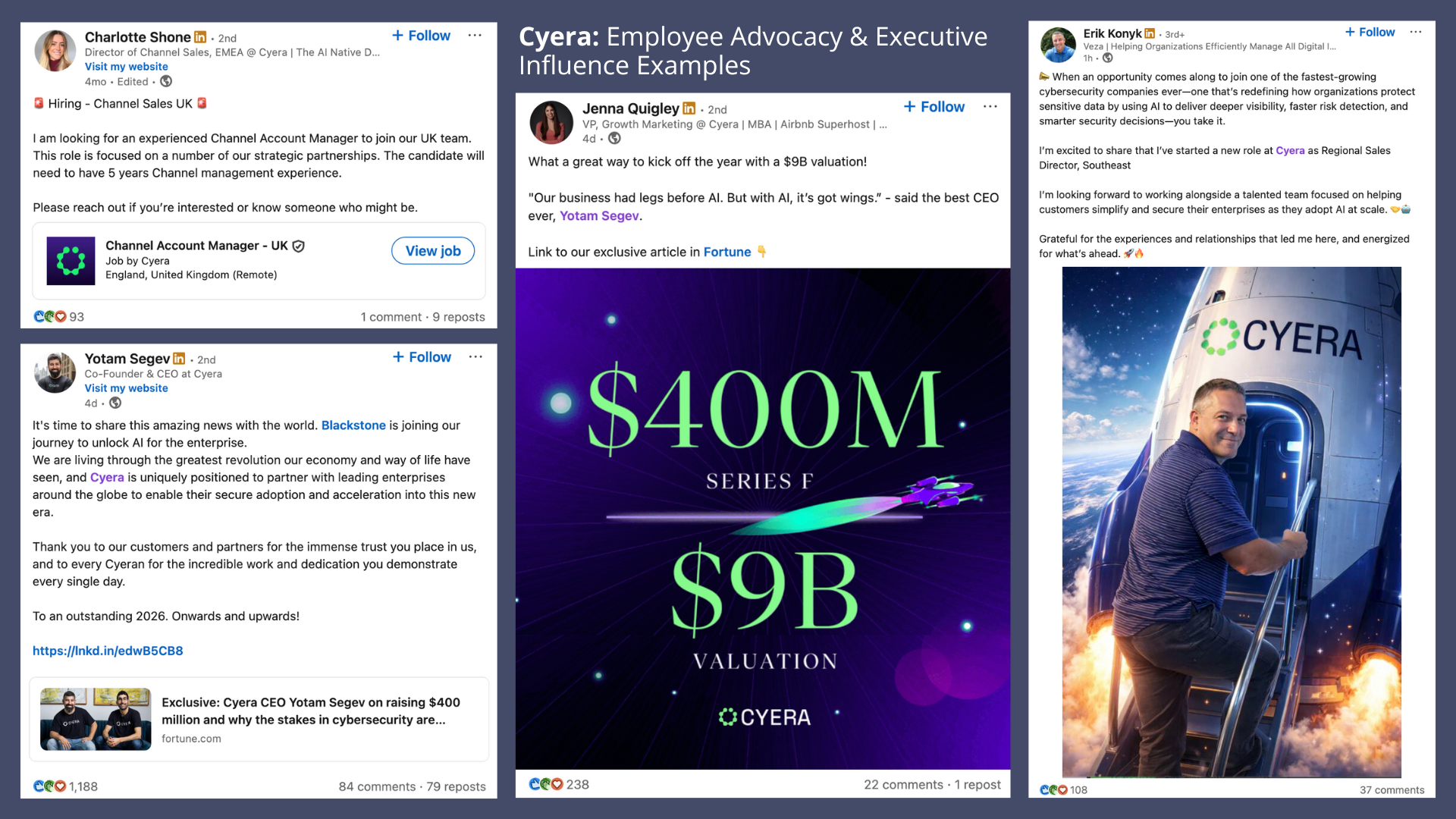Open more options menu on Jenna Quigley's post
Image resolution: width=1456 pixels, height=819 pixels.
click(990, 107)
